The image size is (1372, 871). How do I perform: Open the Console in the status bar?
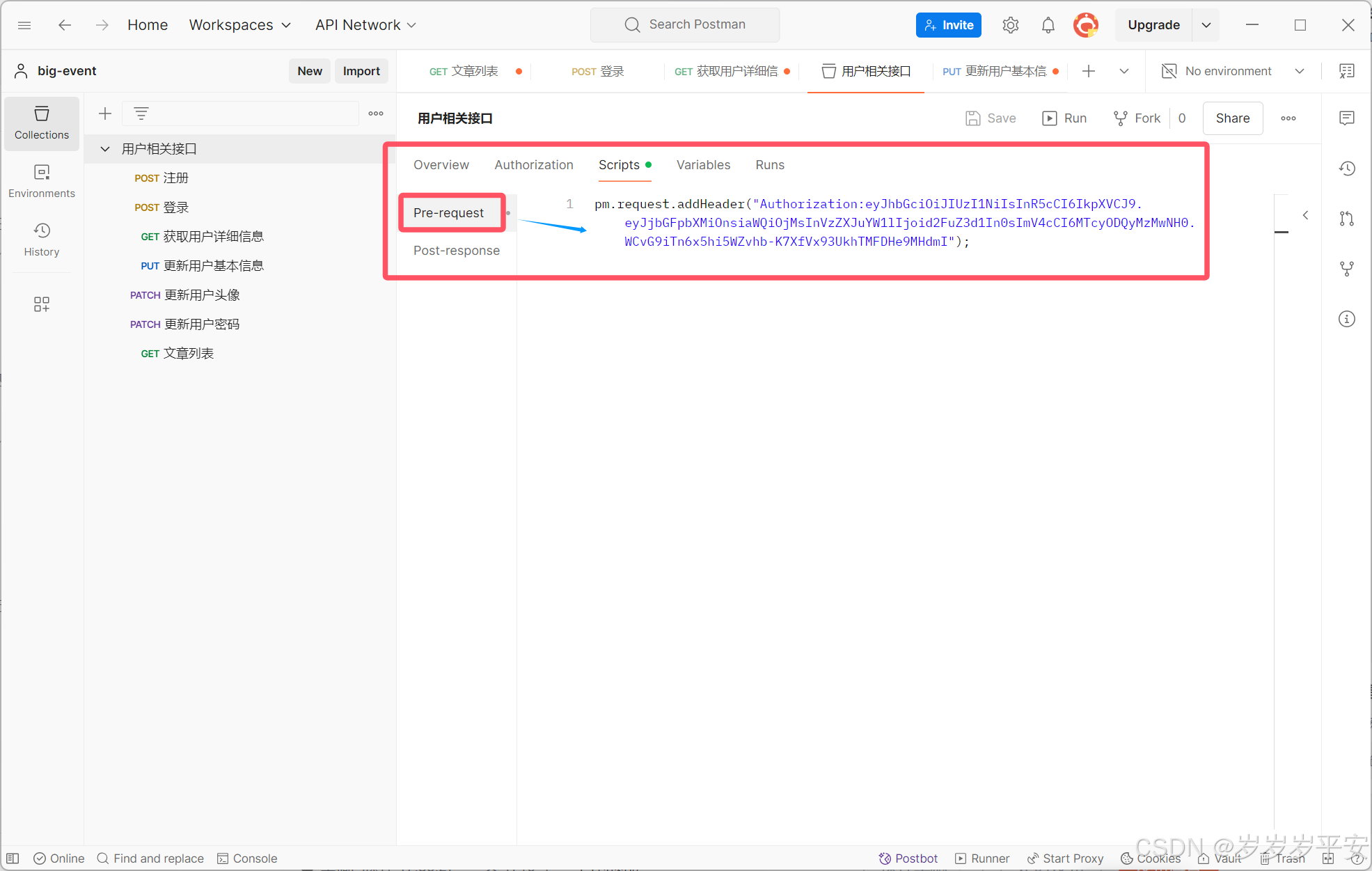[247, 858]
